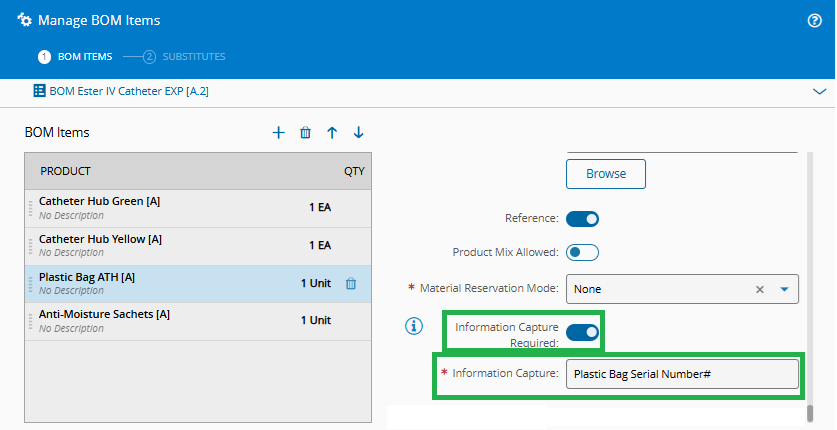Viewport: 837px width, 430px height.
Task: Click the details panel vertical scrollbar
Action: click(x=810, y=413)
